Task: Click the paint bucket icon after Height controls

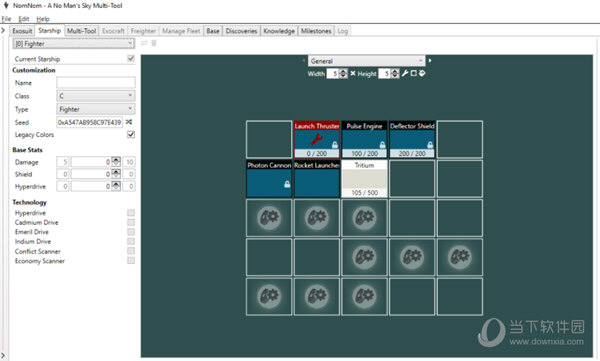Action: (x=422, y=73)
